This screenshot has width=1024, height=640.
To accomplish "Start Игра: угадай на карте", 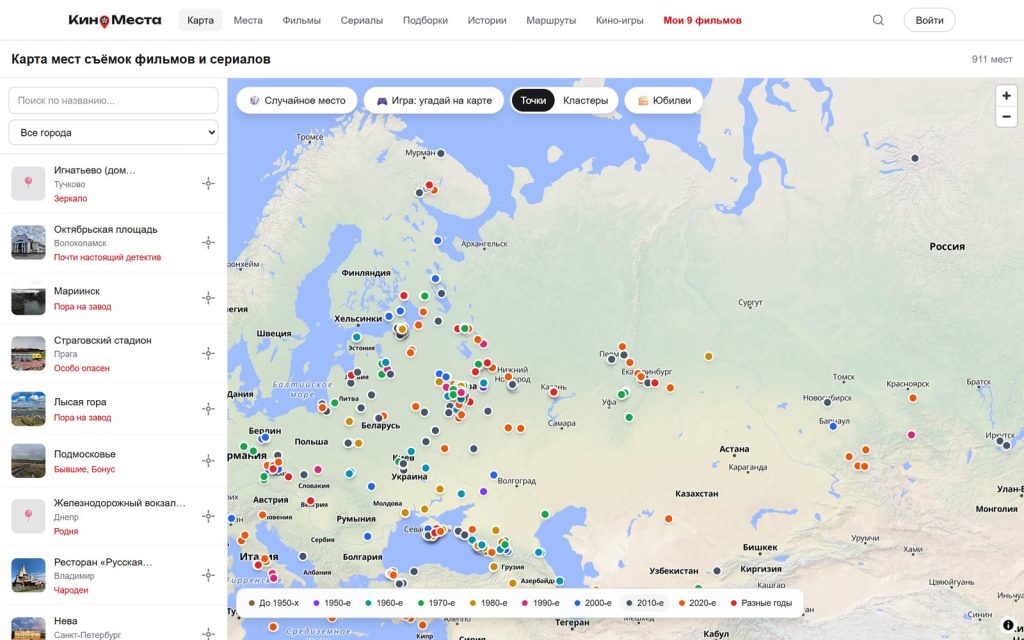I will (434, 101).
